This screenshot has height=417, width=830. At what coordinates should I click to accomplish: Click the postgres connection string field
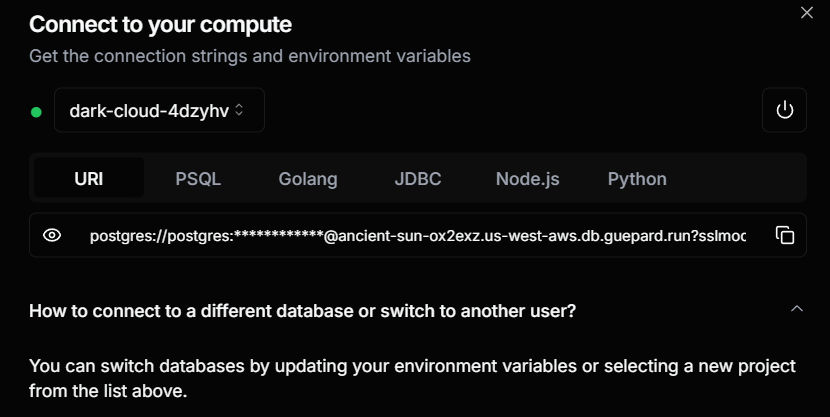click(418, 235)
